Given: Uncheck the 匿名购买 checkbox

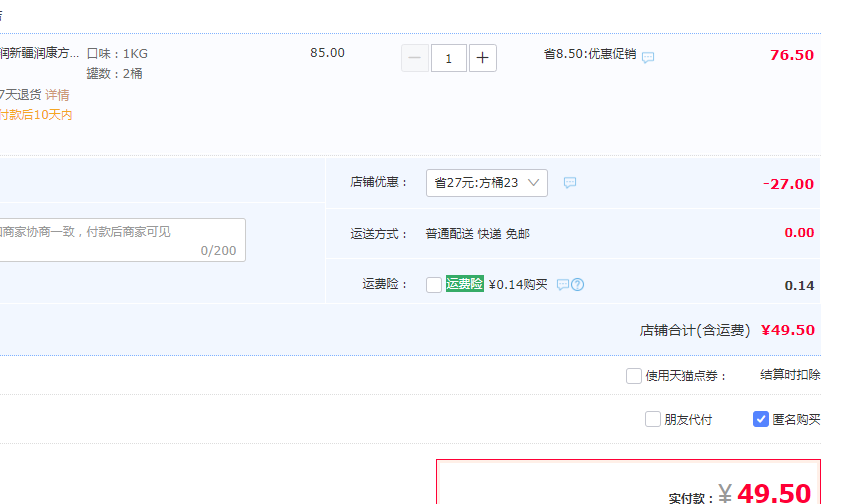Looking at the screenshot, I should (x=761, y=419).
